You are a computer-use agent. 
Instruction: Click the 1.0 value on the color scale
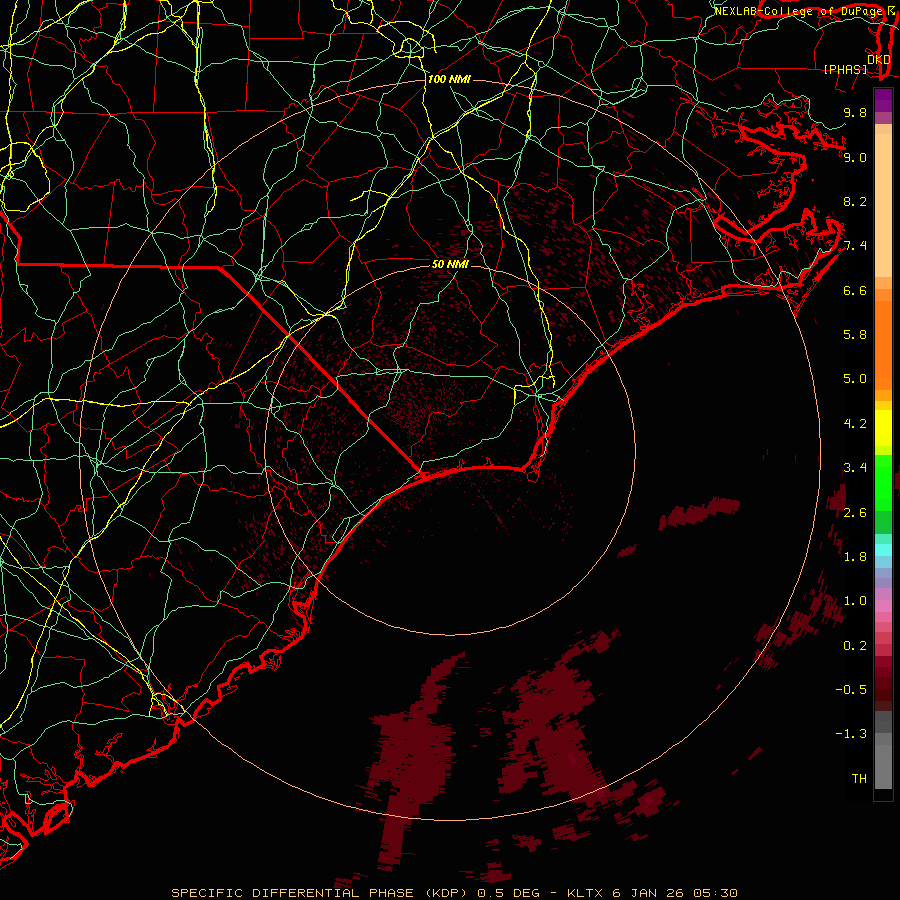click(855, 601)
